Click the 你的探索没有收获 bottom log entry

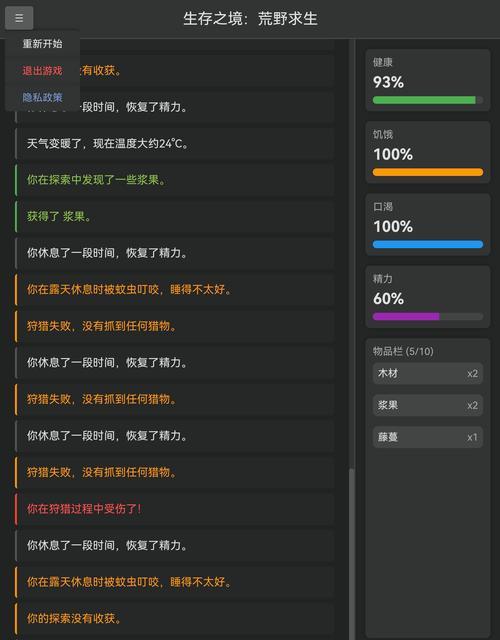coord(175,619)
